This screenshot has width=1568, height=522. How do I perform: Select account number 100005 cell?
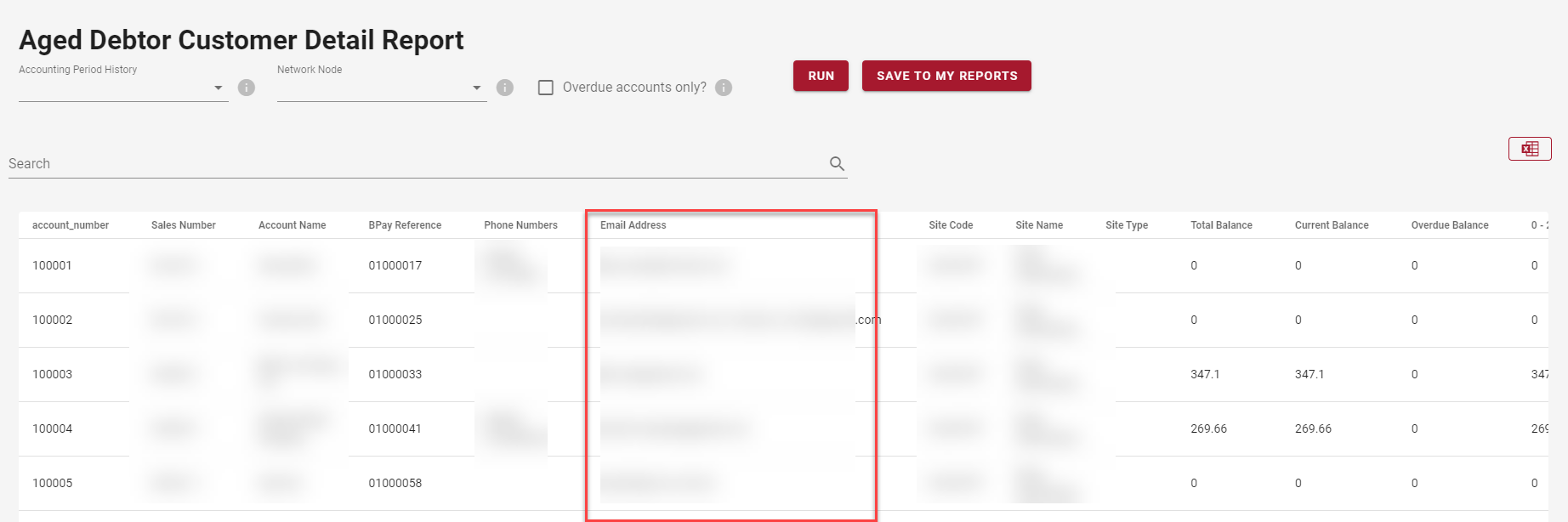53,483
